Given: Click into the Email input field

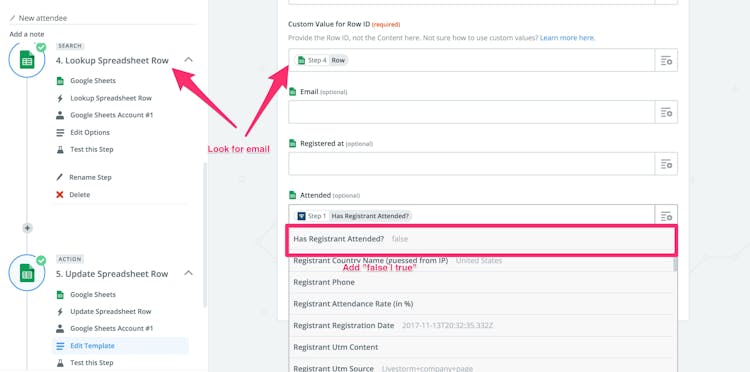Looking at the screenshot, I should pos(471,112).
